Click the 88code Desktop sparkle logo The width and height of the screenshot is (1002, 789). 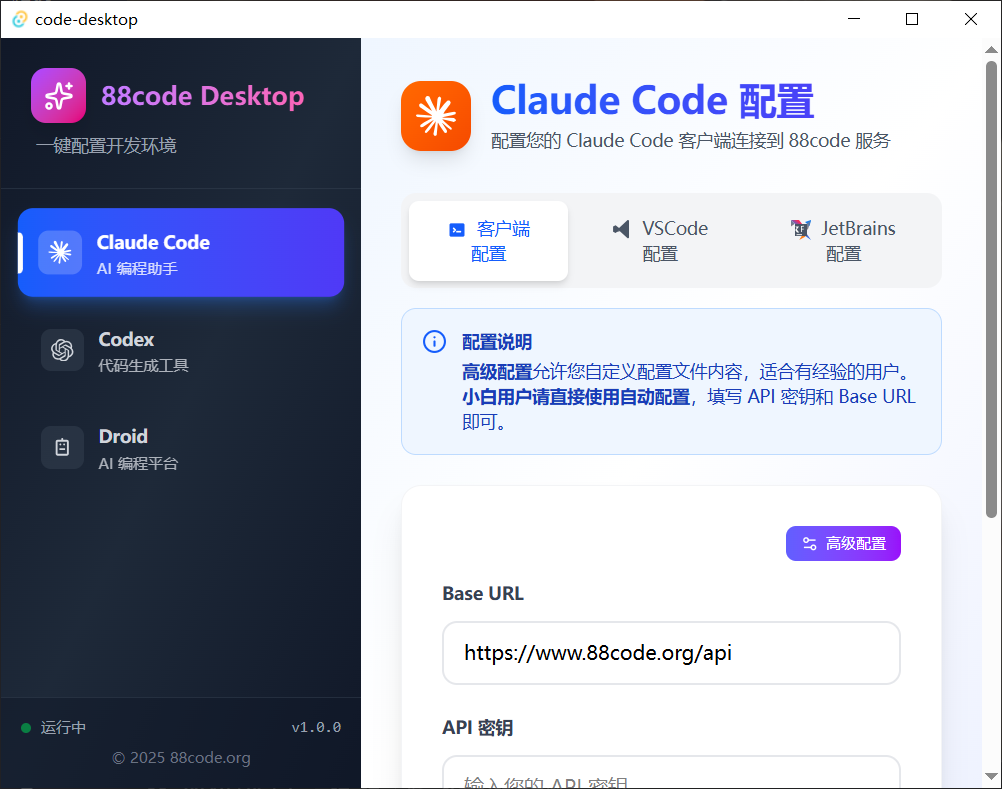click(59, 96)
